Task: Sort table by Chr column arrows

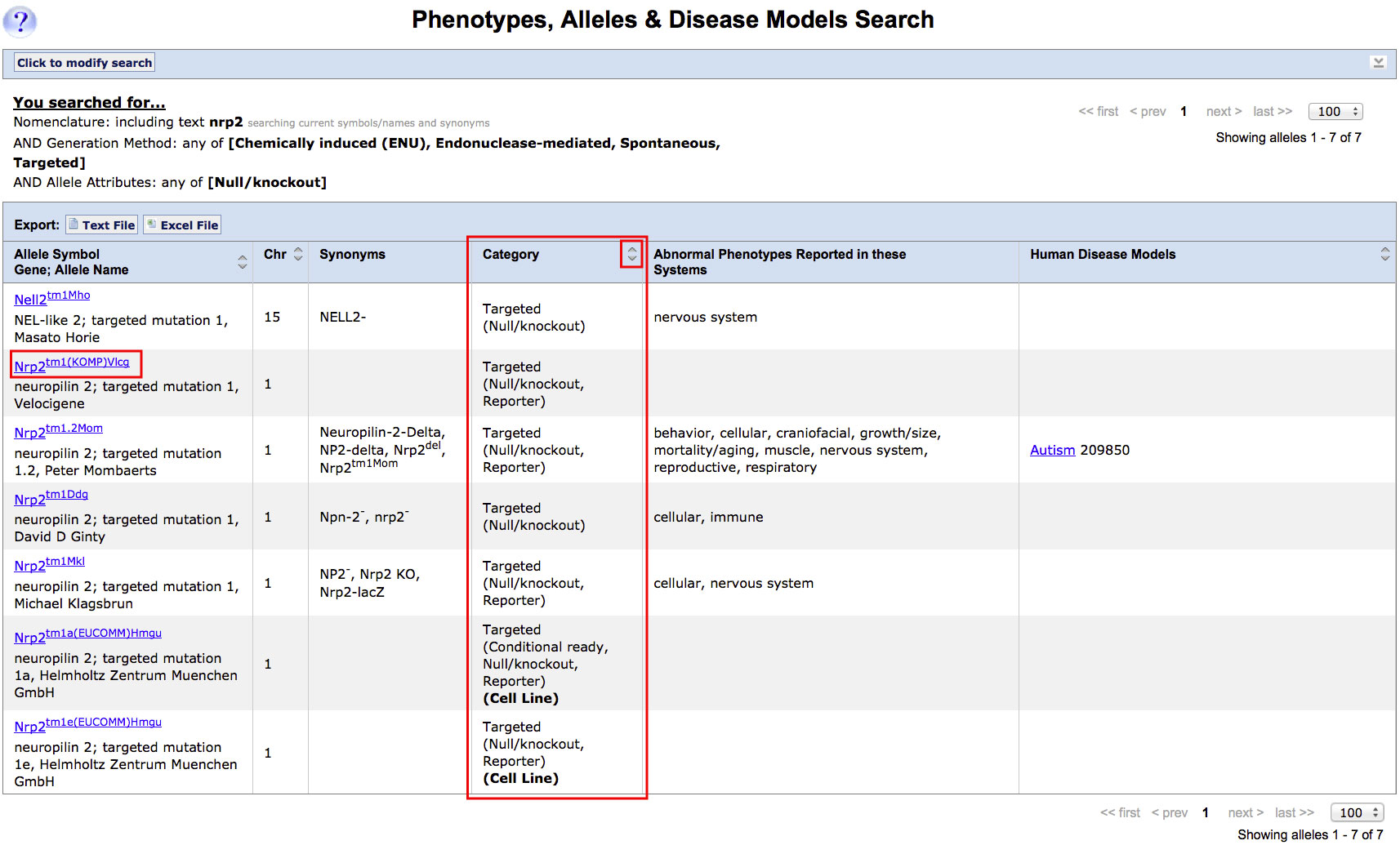Action: pos(298,255)
